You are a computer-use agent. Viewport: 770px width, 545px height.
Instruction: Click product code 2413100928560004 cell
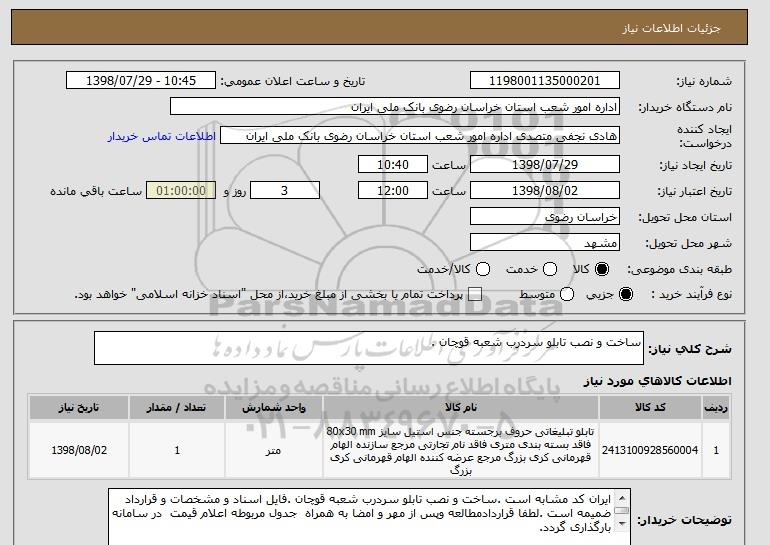pos(650,450)
